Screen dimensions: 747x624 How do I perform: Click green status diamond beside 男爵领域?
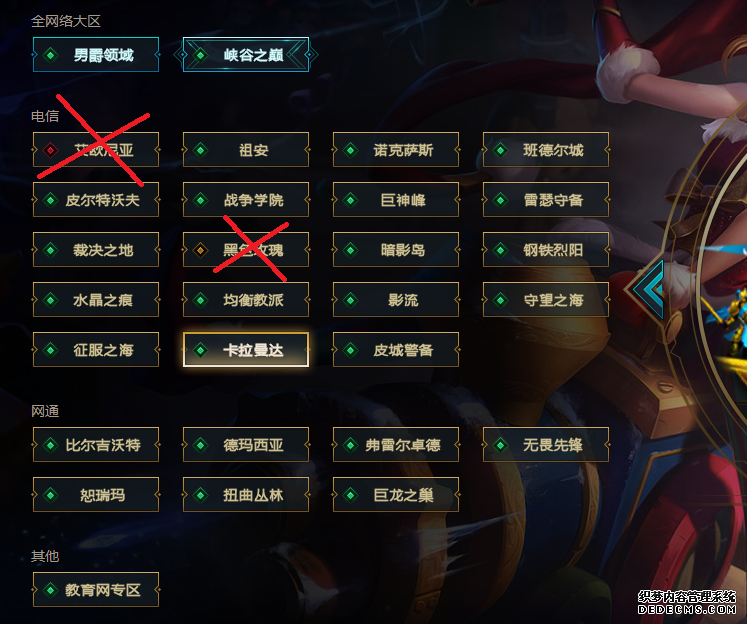pos(50,55)
